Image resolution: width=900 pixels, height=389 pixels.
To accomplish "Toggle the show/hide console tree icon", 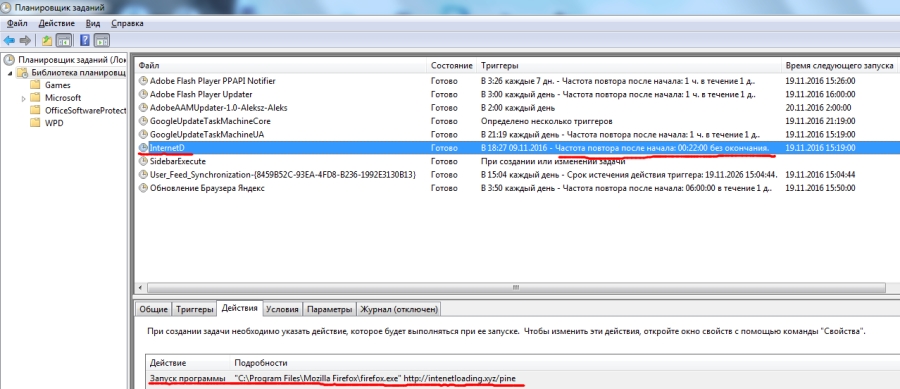I will pyautogui.click(x=64, y=40).
